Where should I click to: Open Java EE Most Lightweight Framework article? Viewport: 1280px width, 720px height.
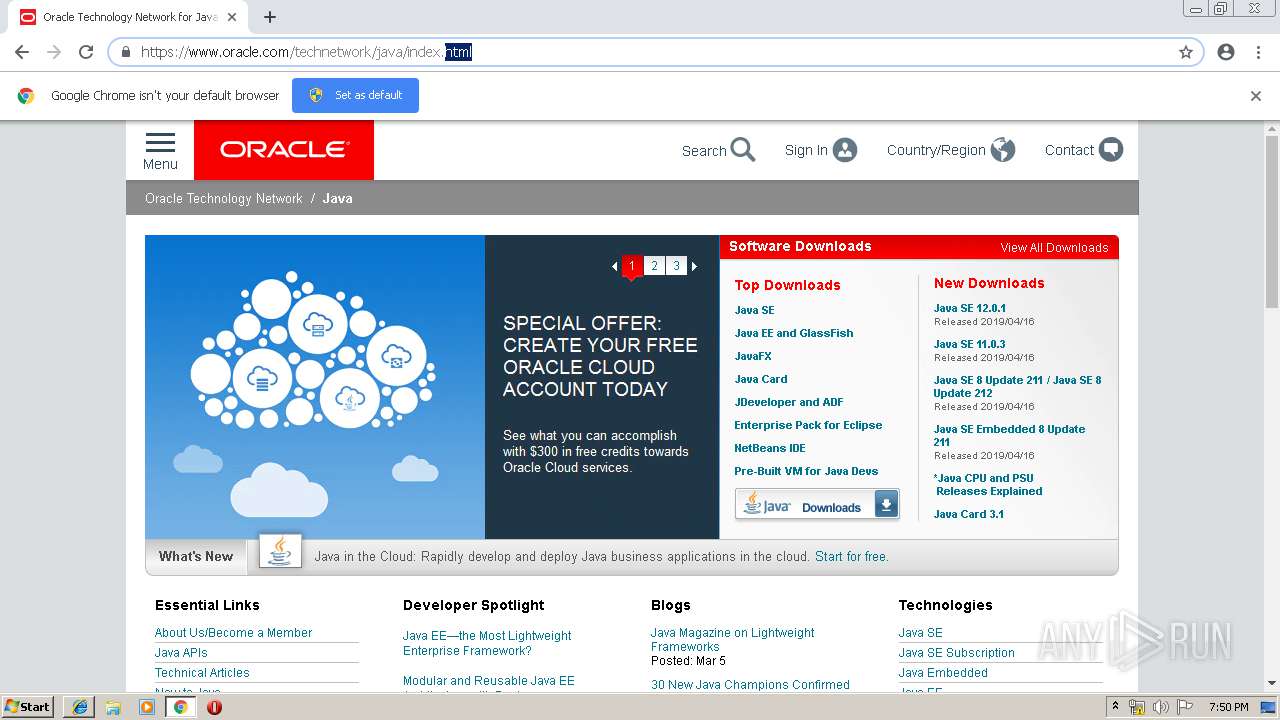pos(487,643)
